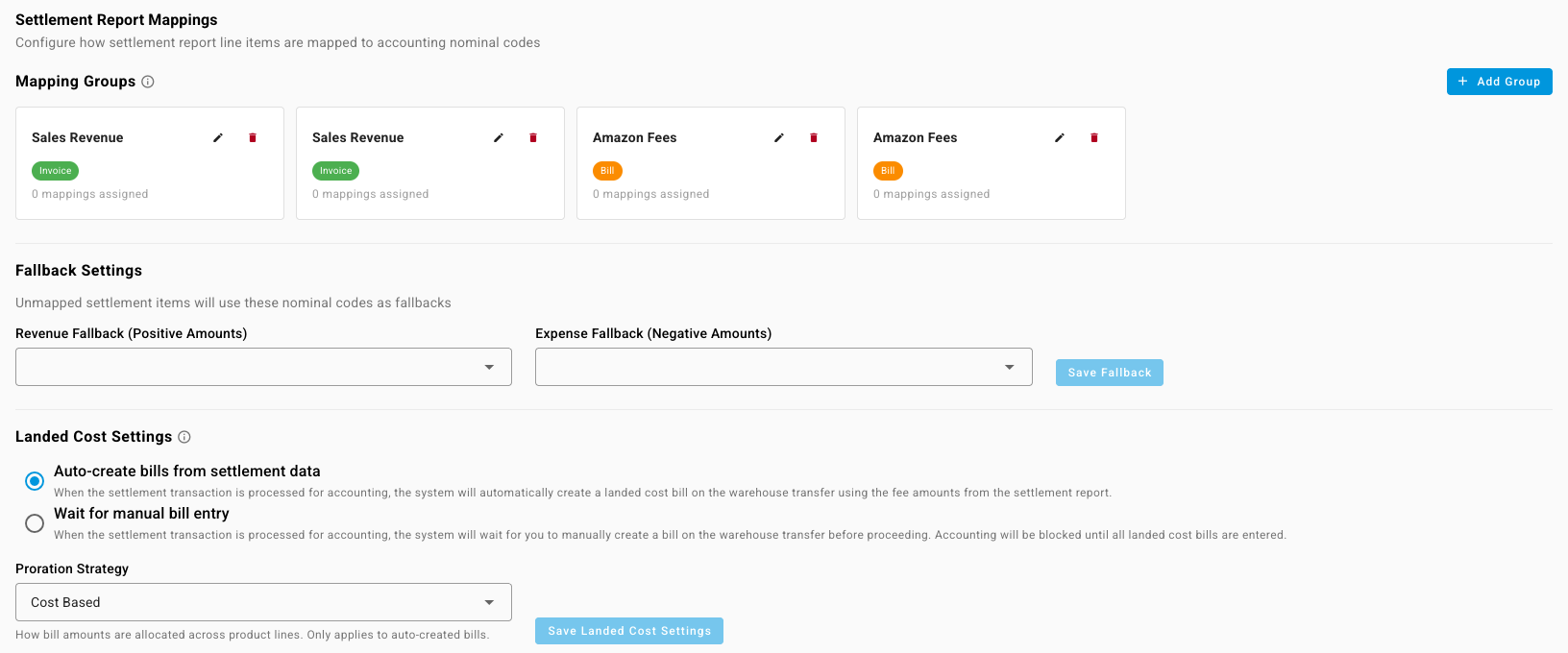Viewport: 1568px width, 653px height.
Task: Click the first Amazon Fees card title
Action: pos(635,137)
